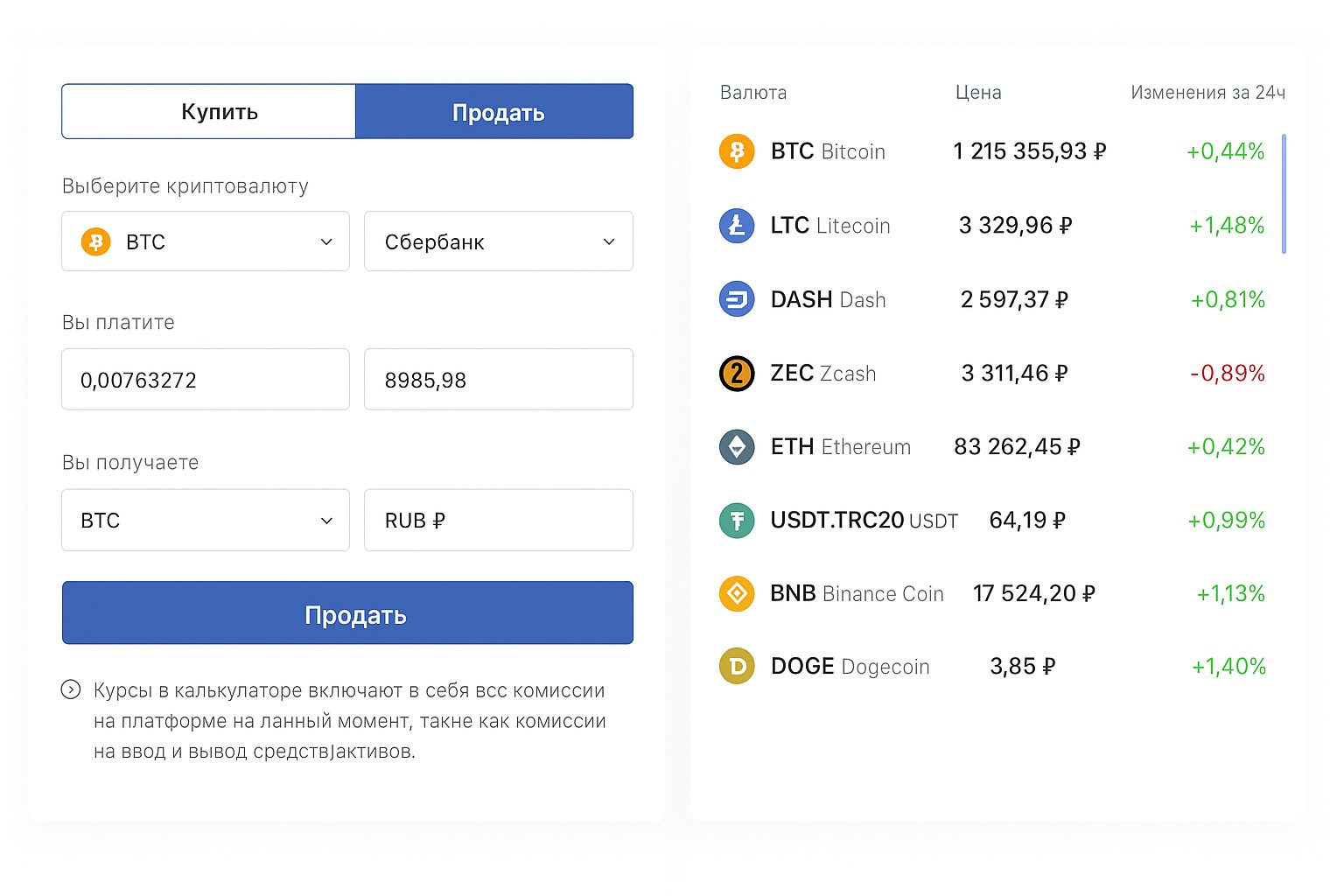Click the info arrow icon beside fee note
Screen dimensions: 1344x896
[71, 689]
